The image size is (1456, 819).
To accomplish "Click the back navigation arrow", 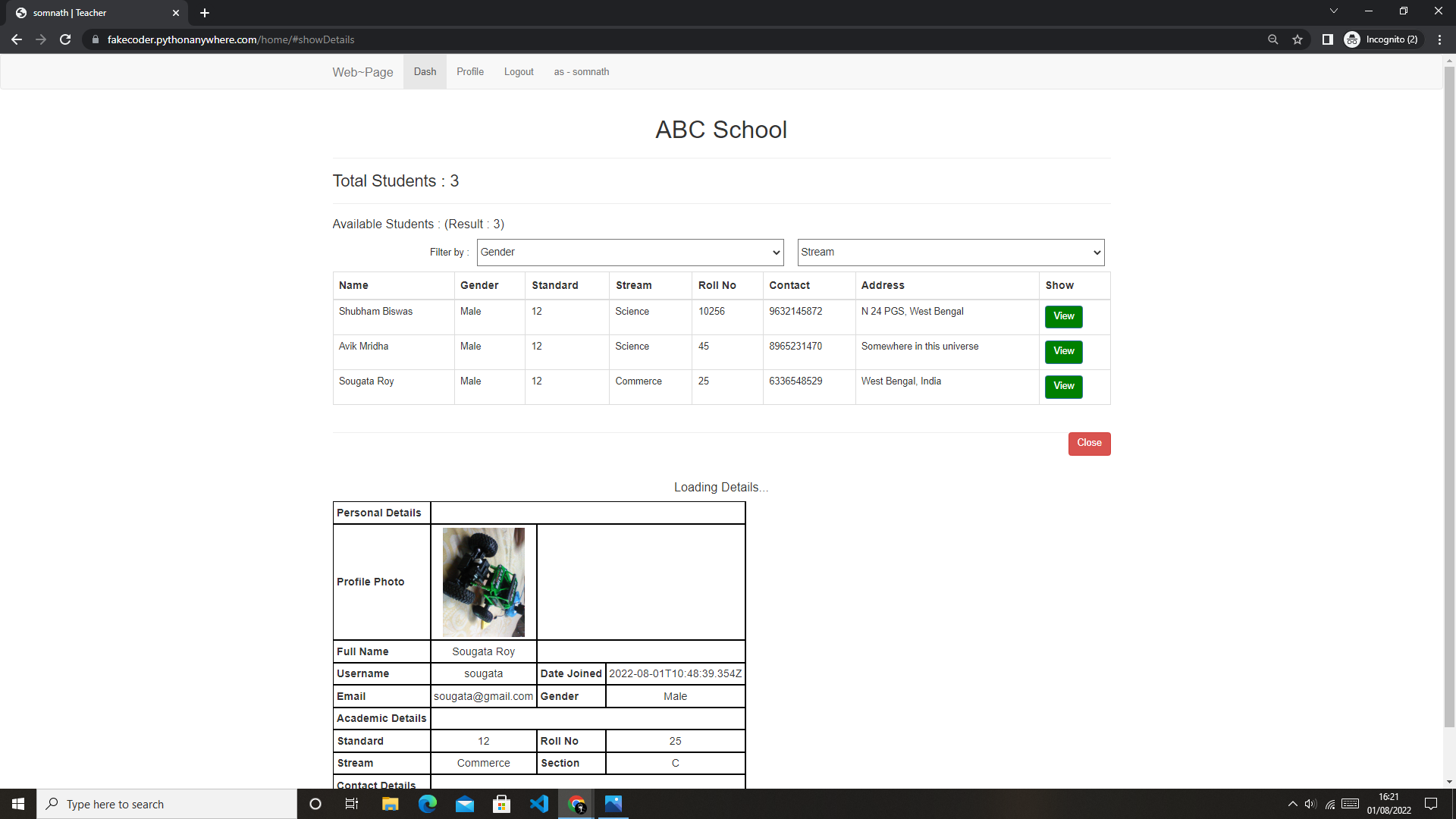I will click(17, 39).
